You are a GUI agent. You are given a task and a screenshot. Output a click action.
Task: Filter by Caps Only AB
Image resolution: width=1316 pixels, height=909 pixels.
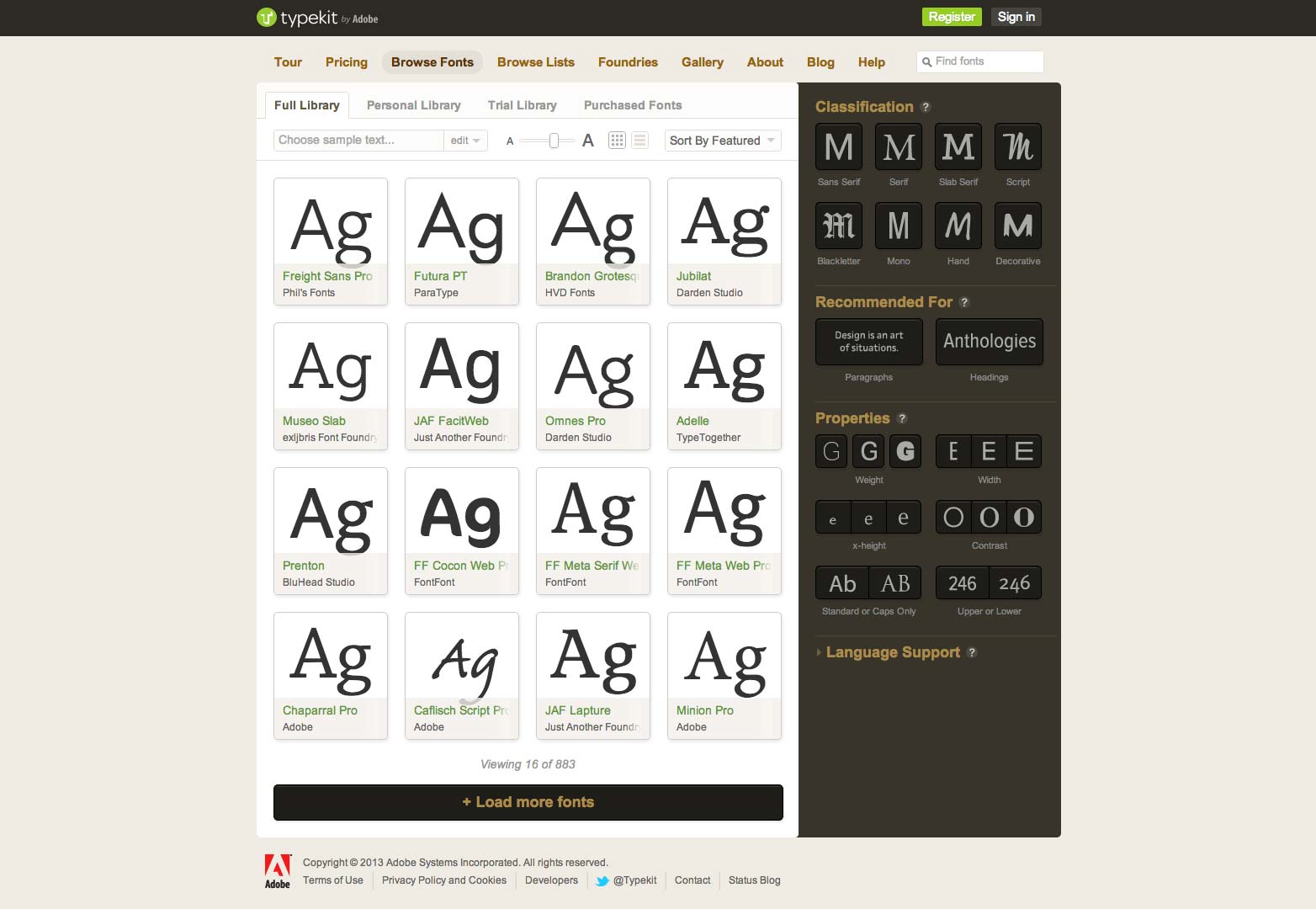coord(895,582)
